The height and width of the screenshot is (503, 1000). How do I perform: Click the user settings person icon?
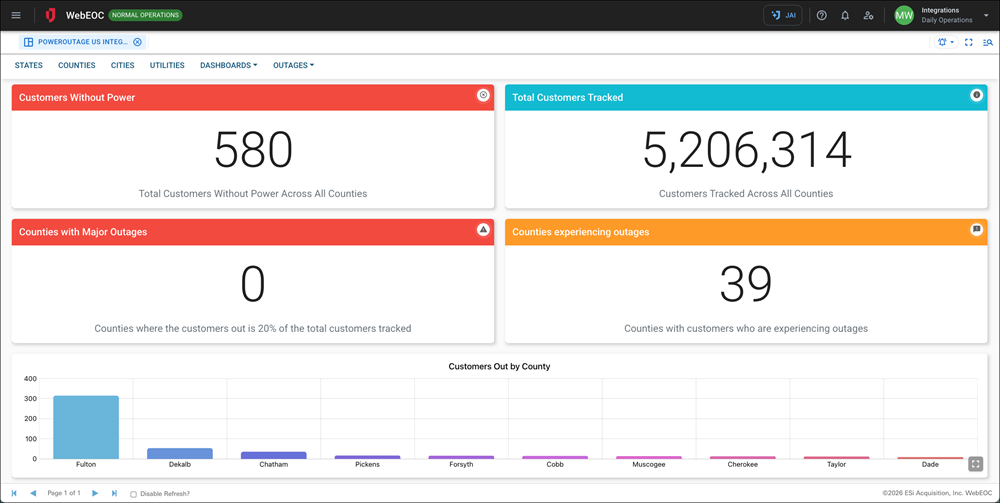click(x=868, y=15)
